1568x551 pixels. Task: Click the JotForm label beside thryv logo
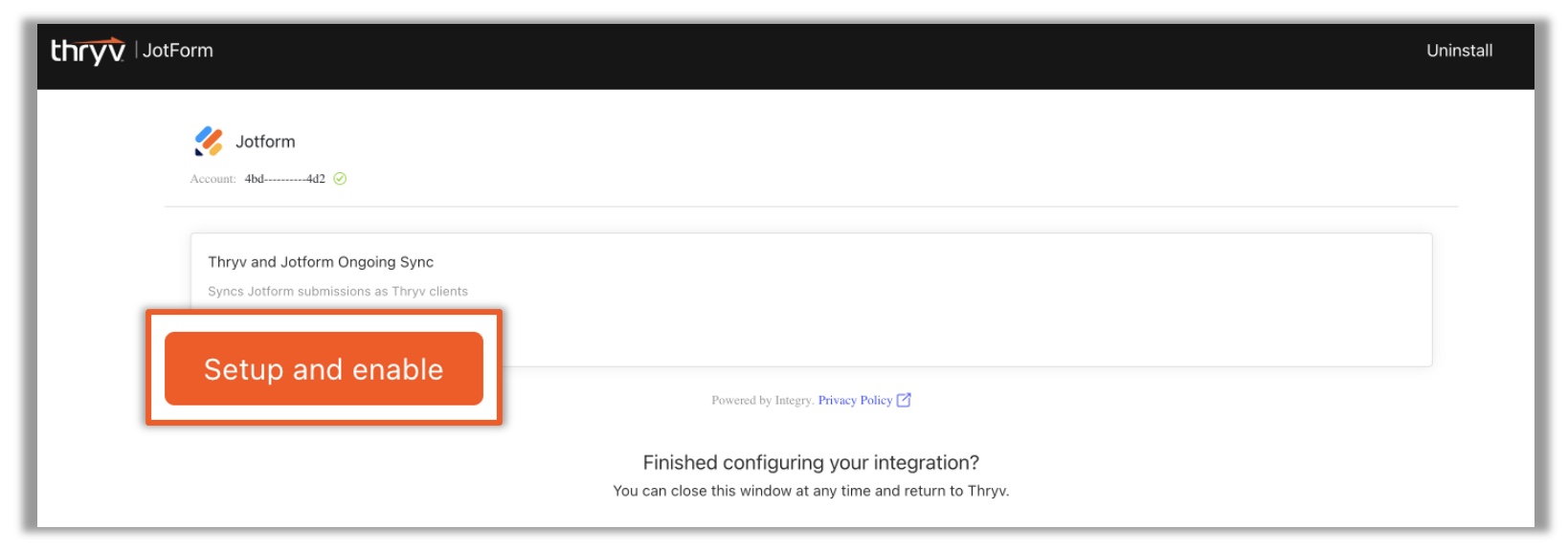tap(178, 51)
